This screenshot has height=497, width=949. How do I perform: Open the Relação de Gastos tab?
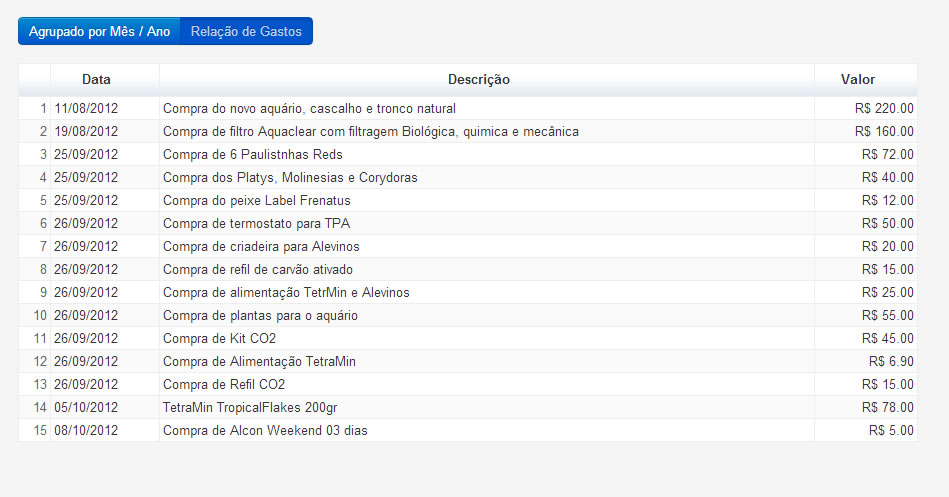point(246,31)
